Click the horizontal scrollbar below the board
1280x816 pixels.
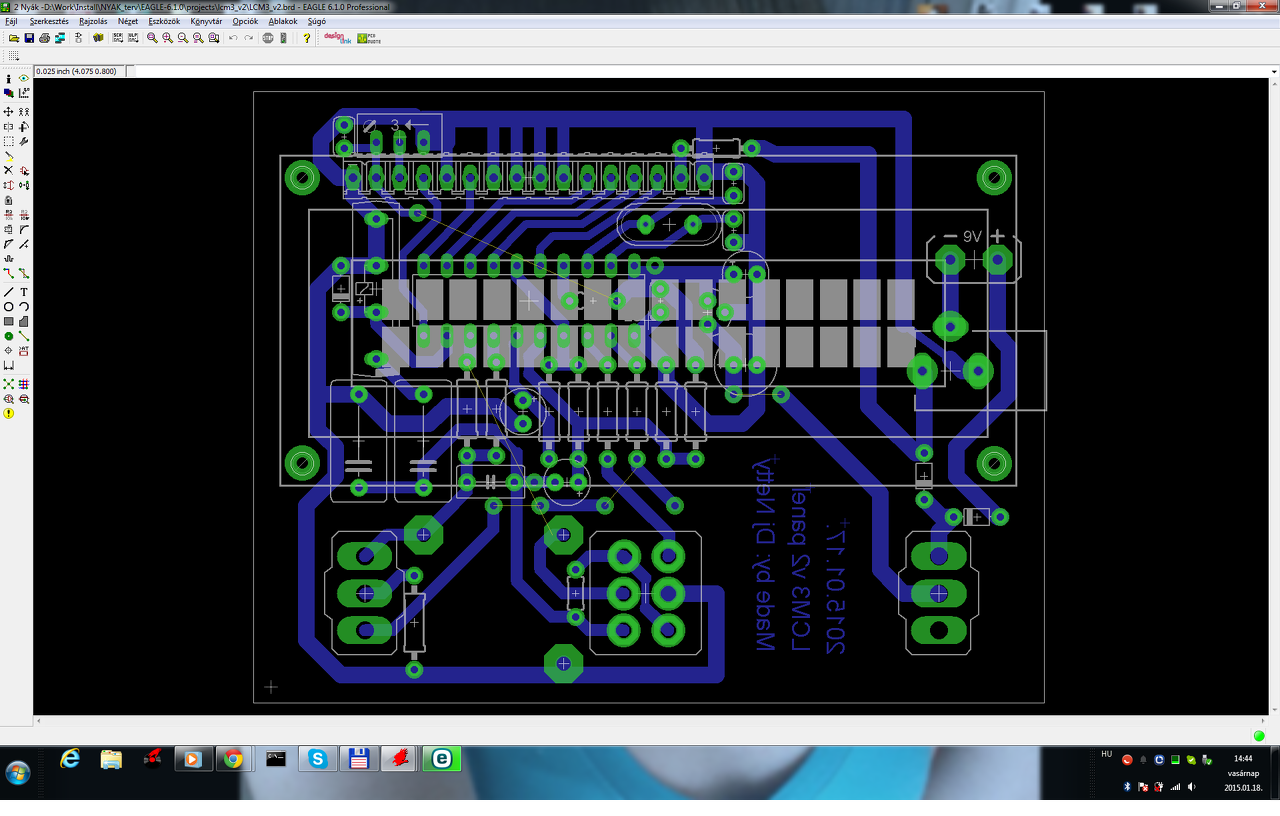point(653,721)
